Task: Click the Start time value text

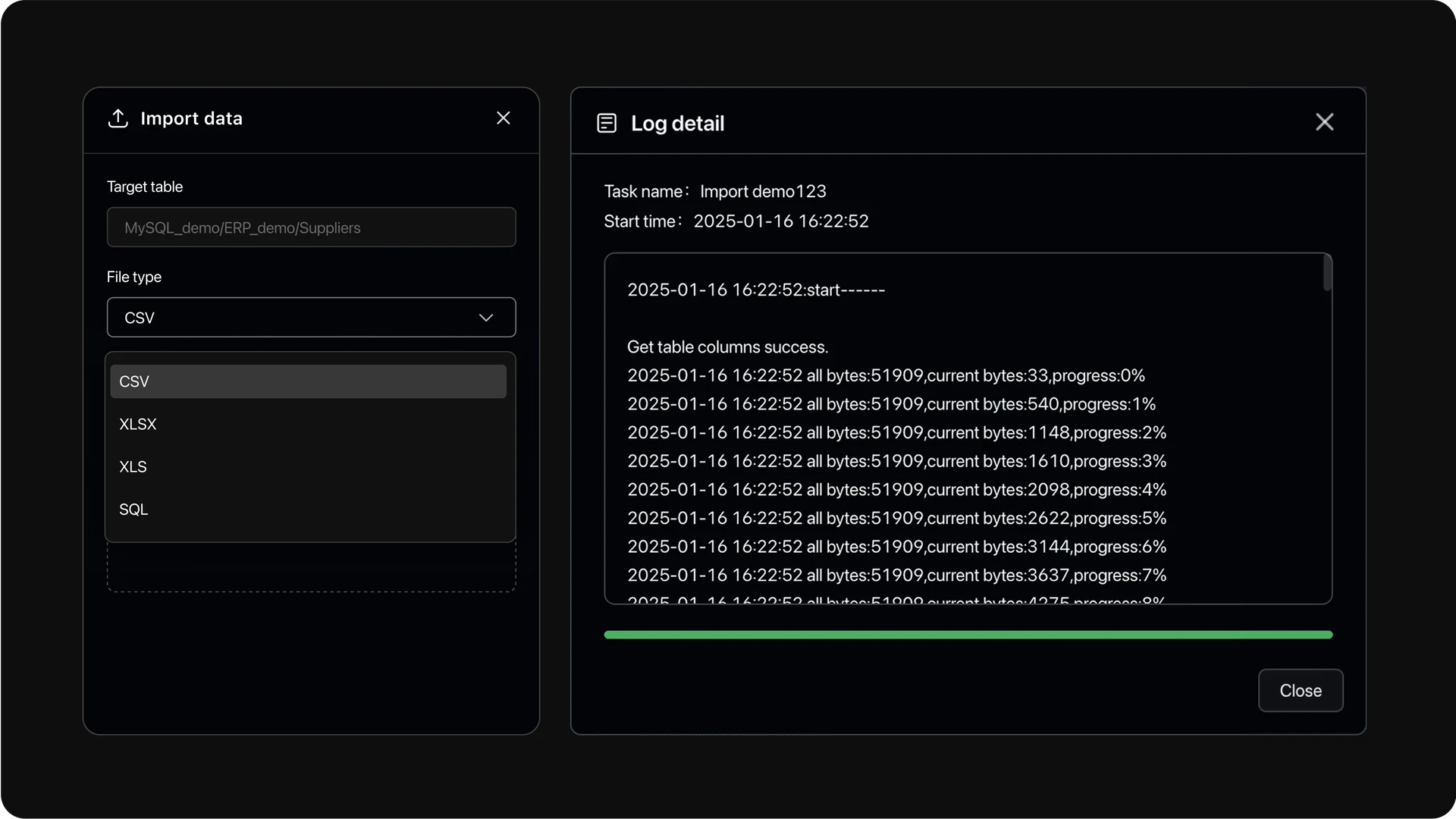Action: click(x=780, y=221)
